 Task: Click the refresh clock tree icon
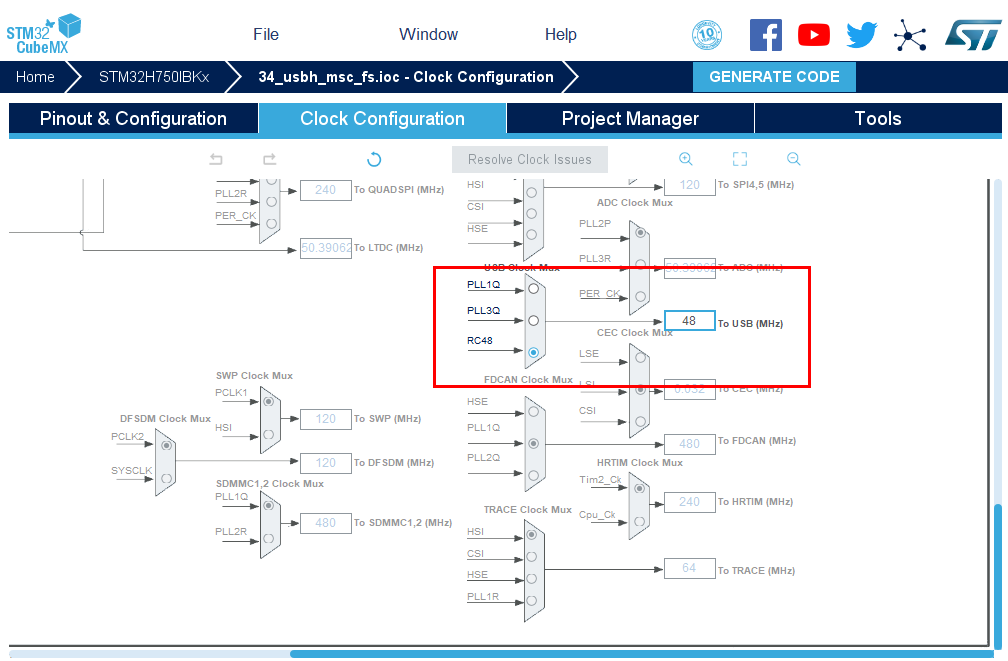pyautogui.click(x=374, y=159)
